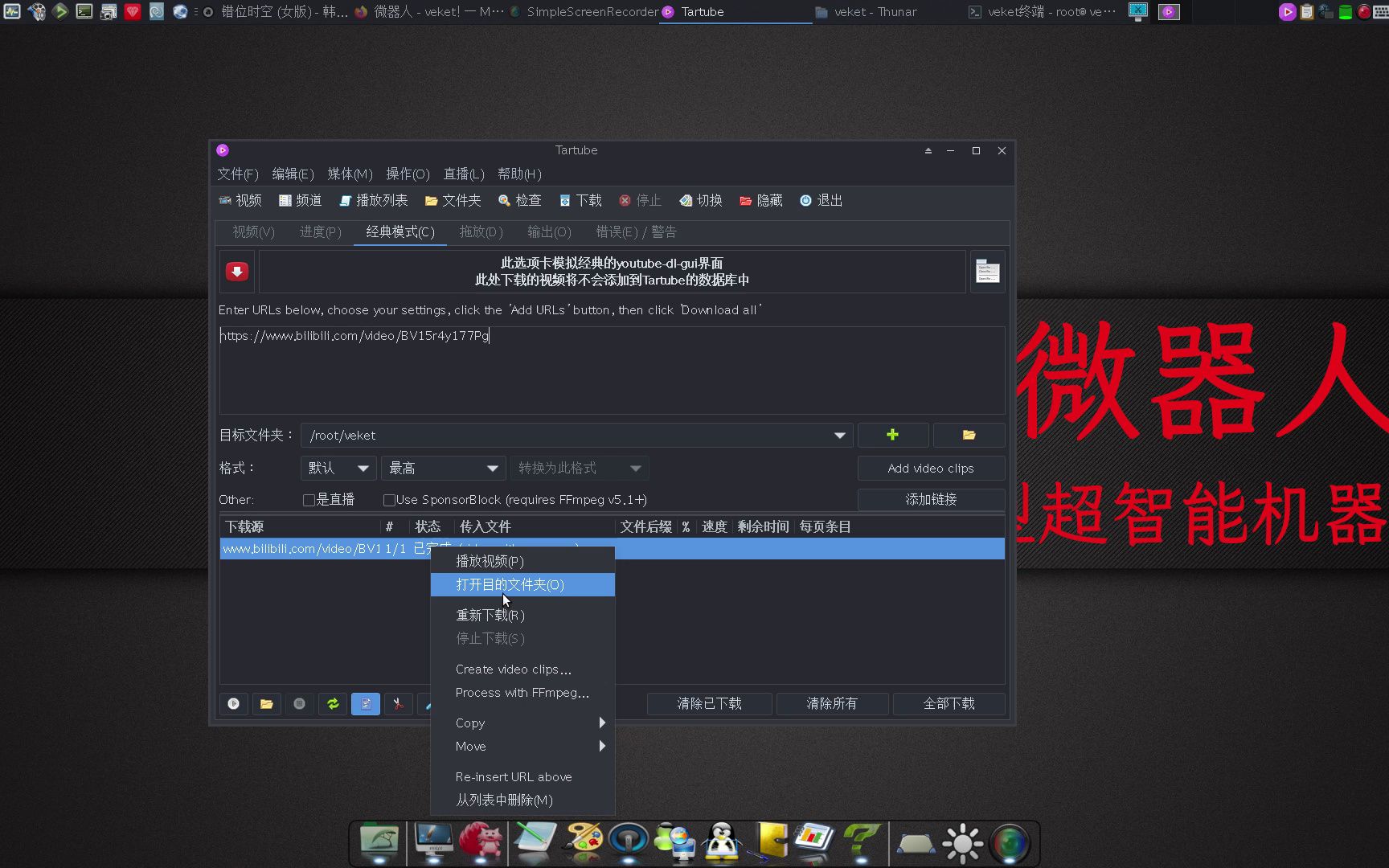The height and width of the screenshot is (868, 1389).
Task: Open the 操作(O) menu
Action: pyautogui.click(x=408, y=174)
